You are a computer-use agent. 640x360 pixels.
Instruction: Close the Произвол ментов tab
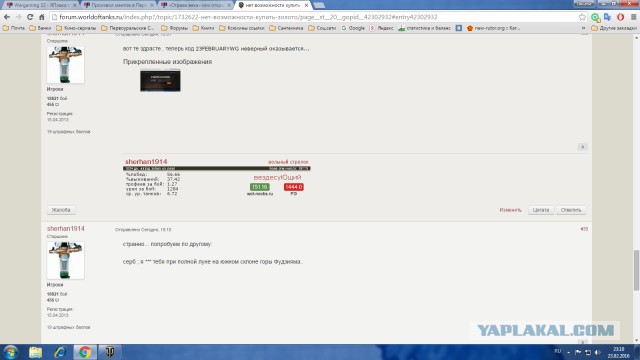pyautogui.click(x=152, y=5)
